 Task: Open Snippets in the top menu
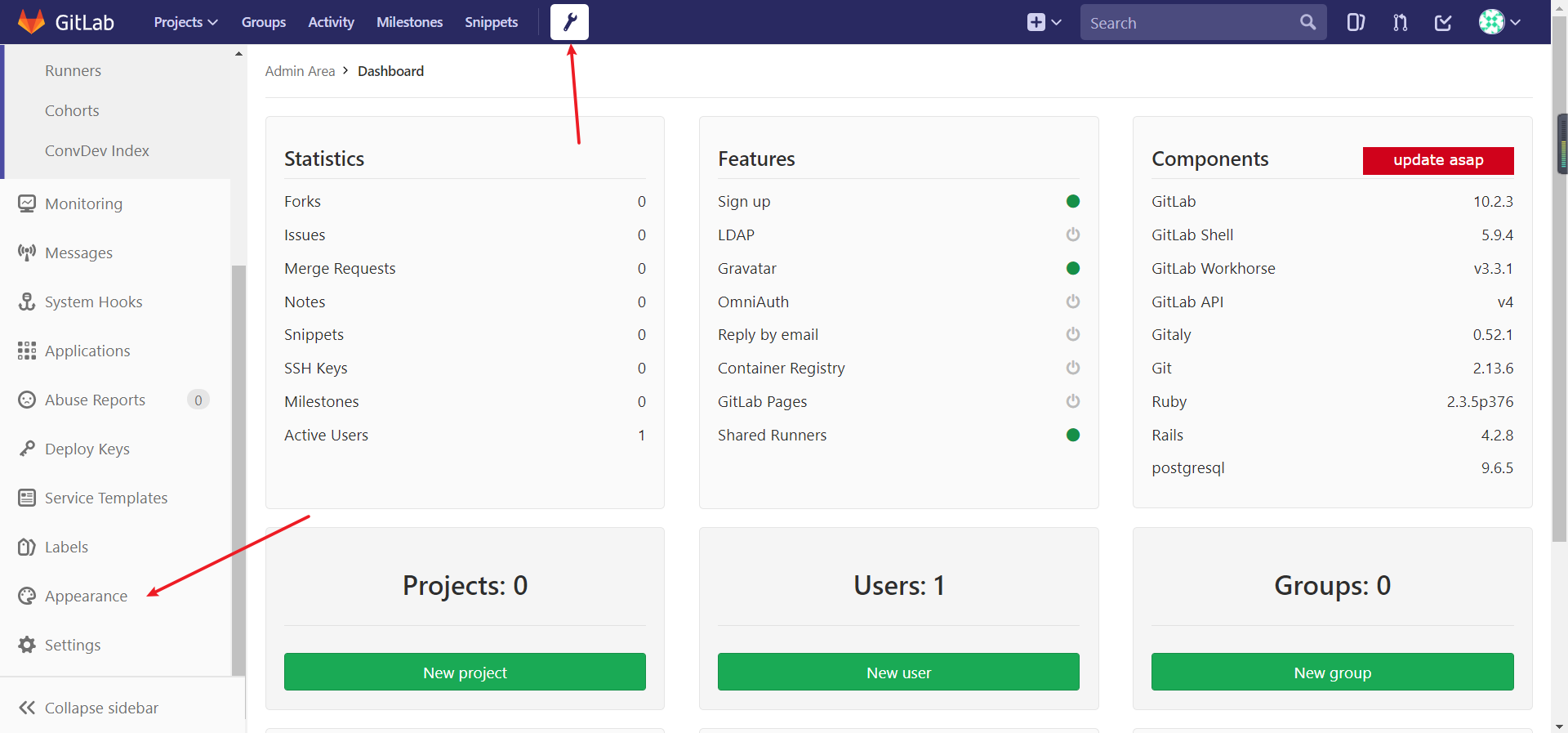pos(491,22)
